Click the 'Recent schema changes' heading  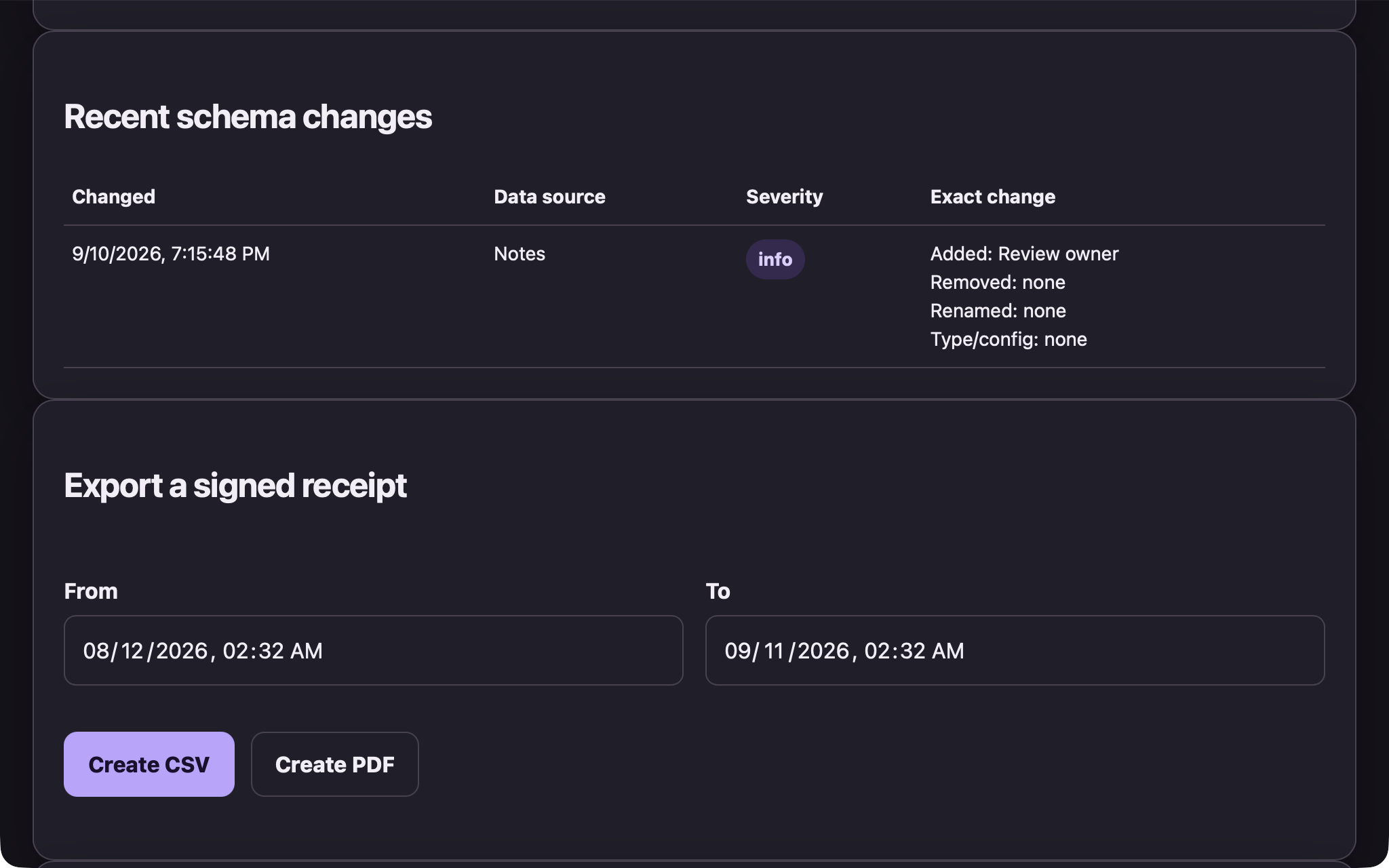tap(248, 117)
